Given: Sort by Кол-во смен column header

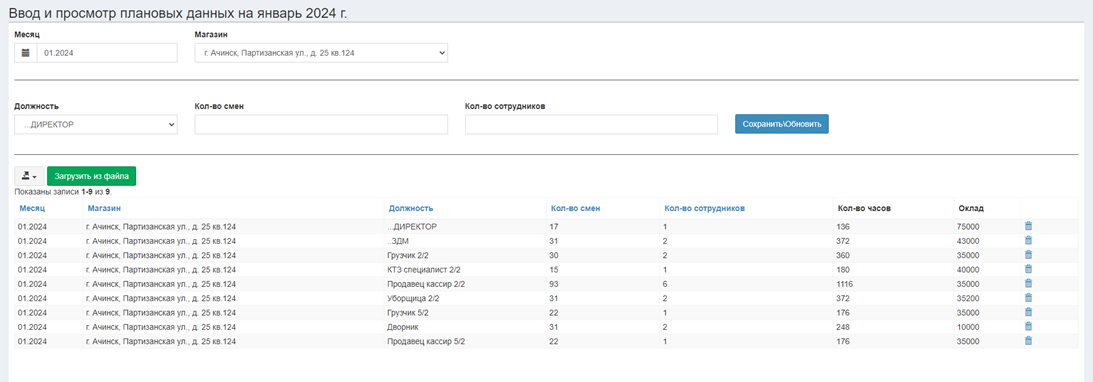Looking at the screenshot, I should tap(575, 208).
